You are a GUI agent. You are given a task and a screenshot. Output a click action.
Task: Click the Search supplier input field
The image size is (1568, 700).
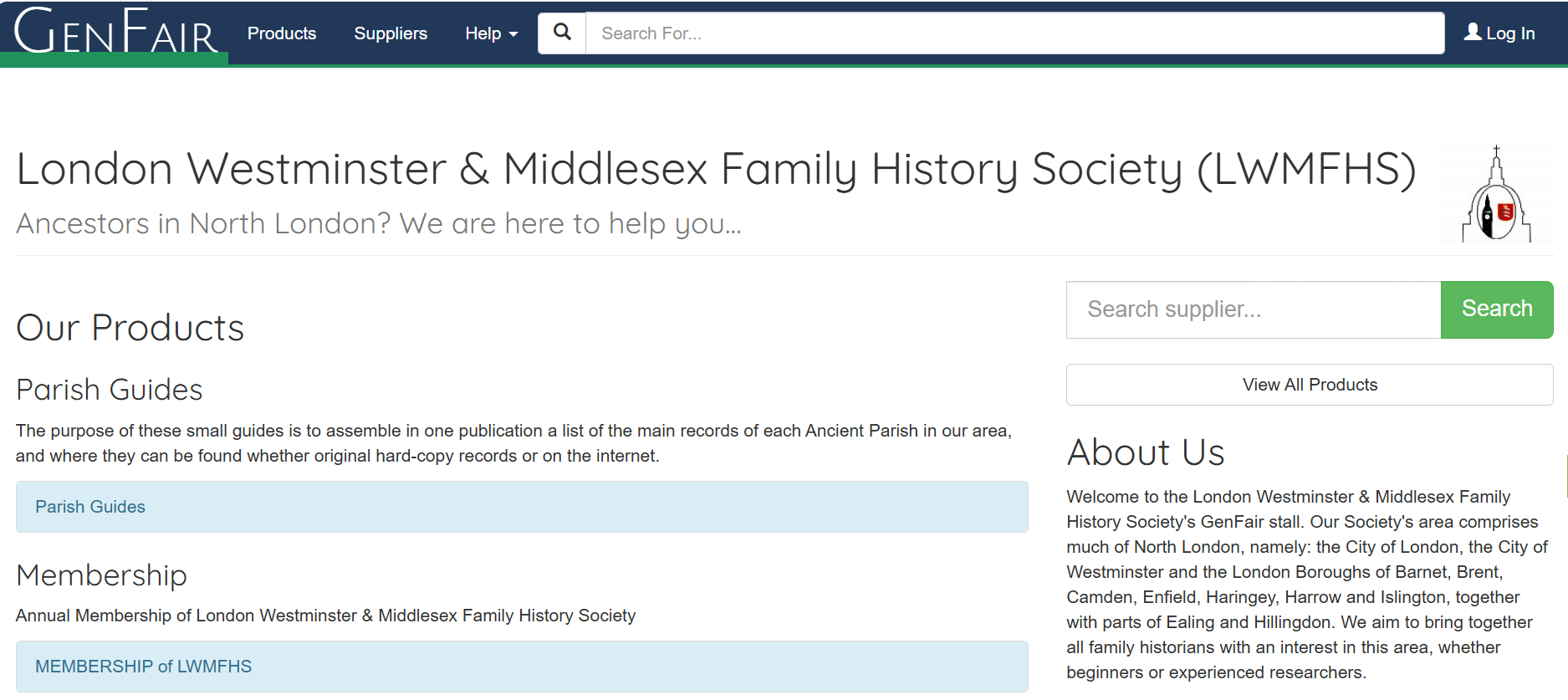[x=1254, y=309]
